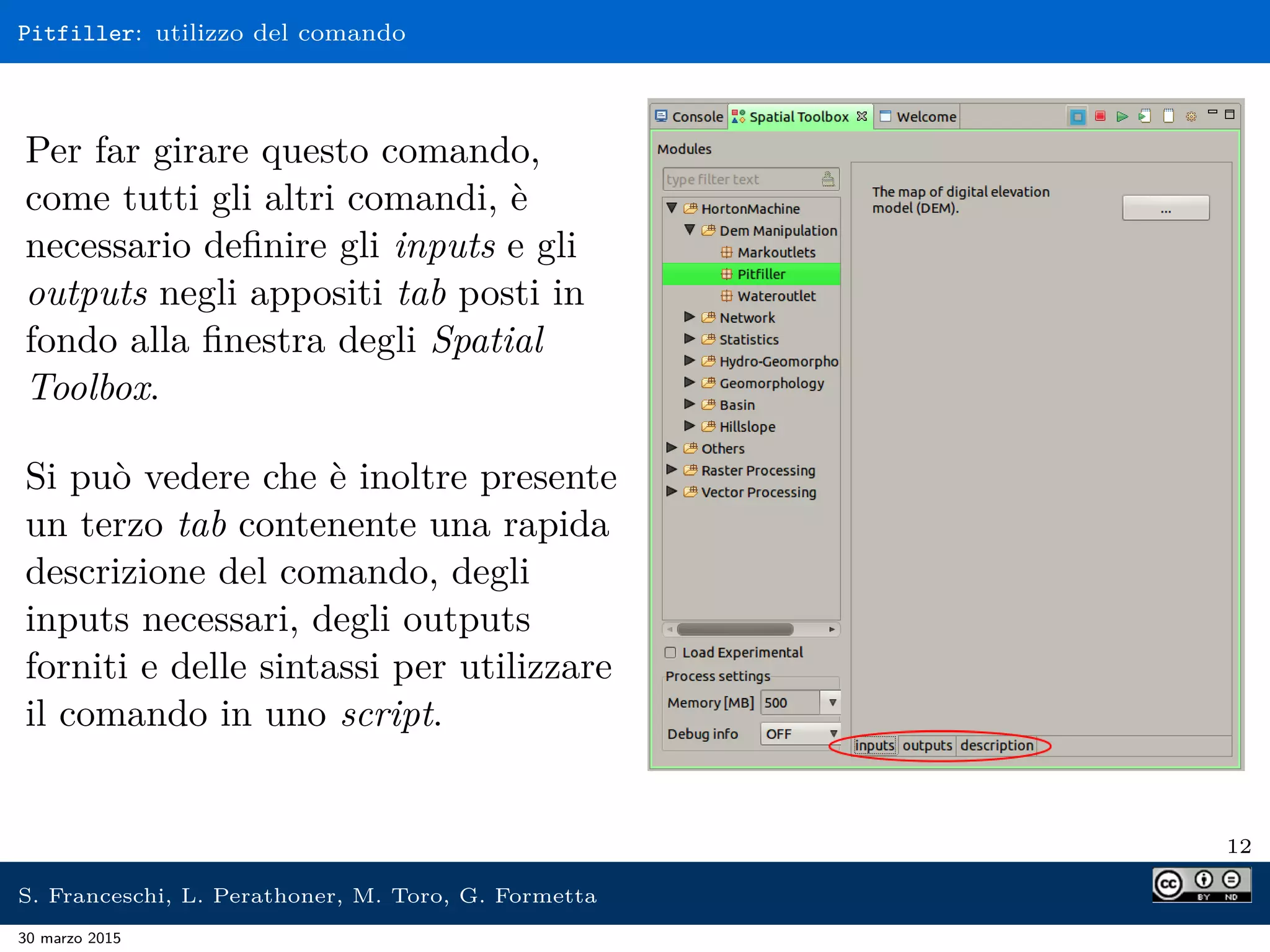This screenshot has width=1270, height=952.
Task: Click the Spatial Toolbox tab icon
Action: pyautogui.click(x=739, y=117)
